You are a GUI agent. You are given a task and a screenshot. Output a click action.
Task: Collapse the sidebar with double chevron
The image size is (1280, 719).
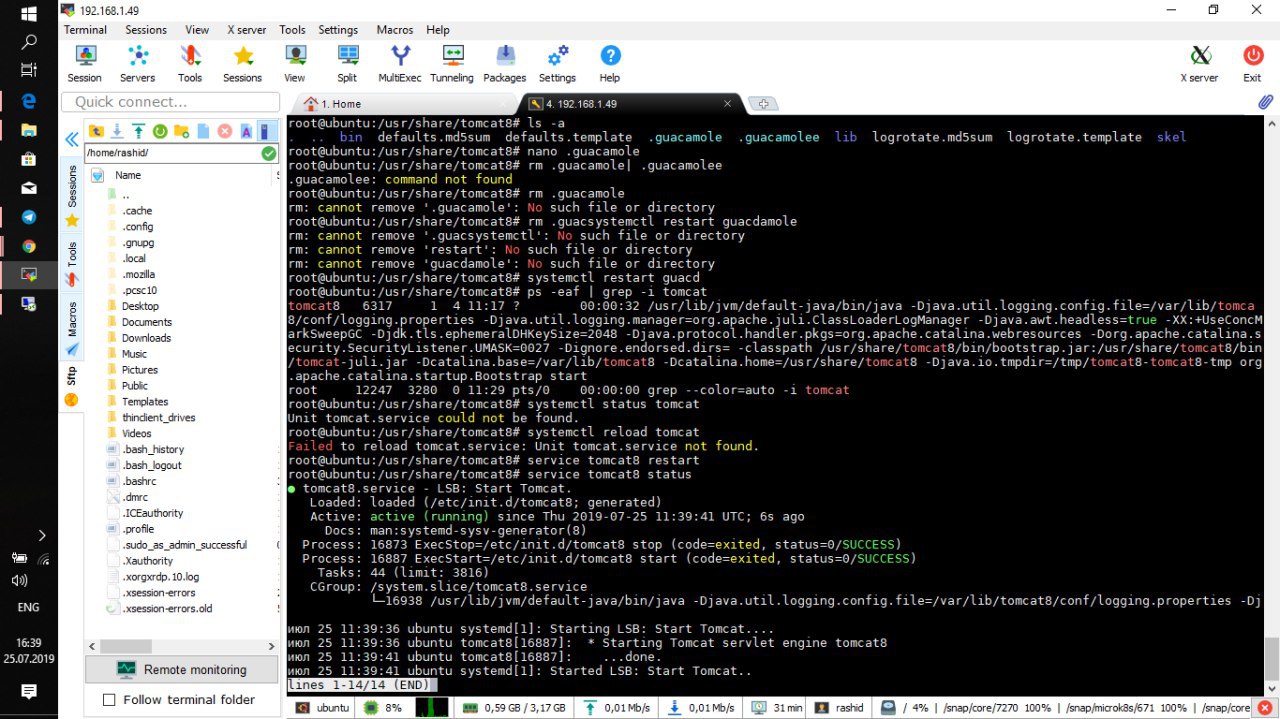(x=72, y=140)
